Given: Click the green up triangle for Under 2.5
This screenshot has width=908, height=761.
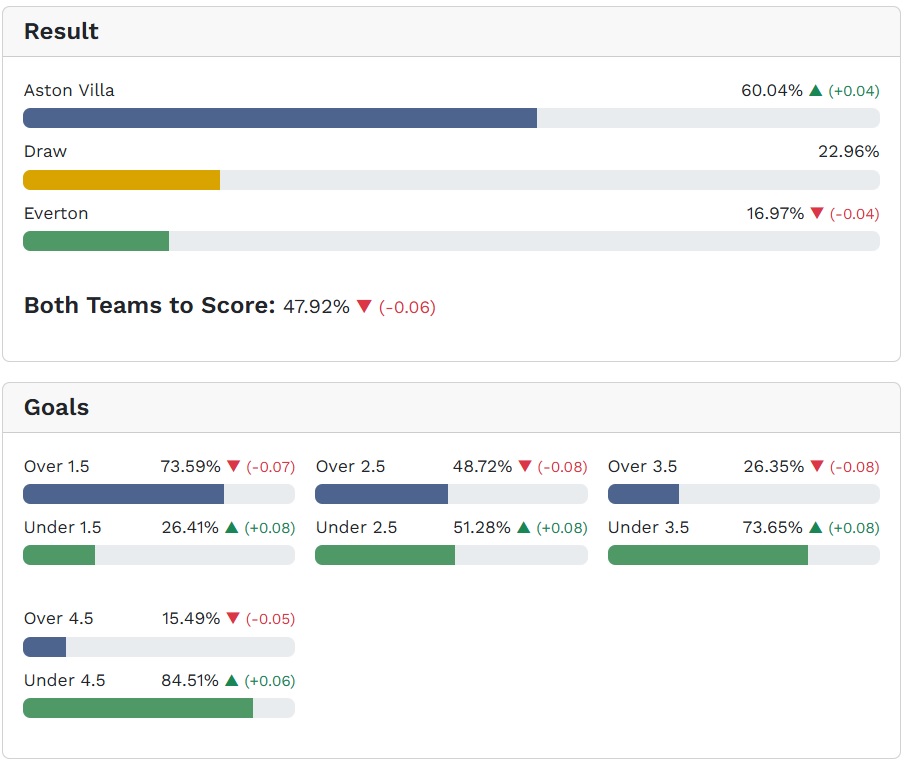Looking at the screenshot, I should coord(524,527).
